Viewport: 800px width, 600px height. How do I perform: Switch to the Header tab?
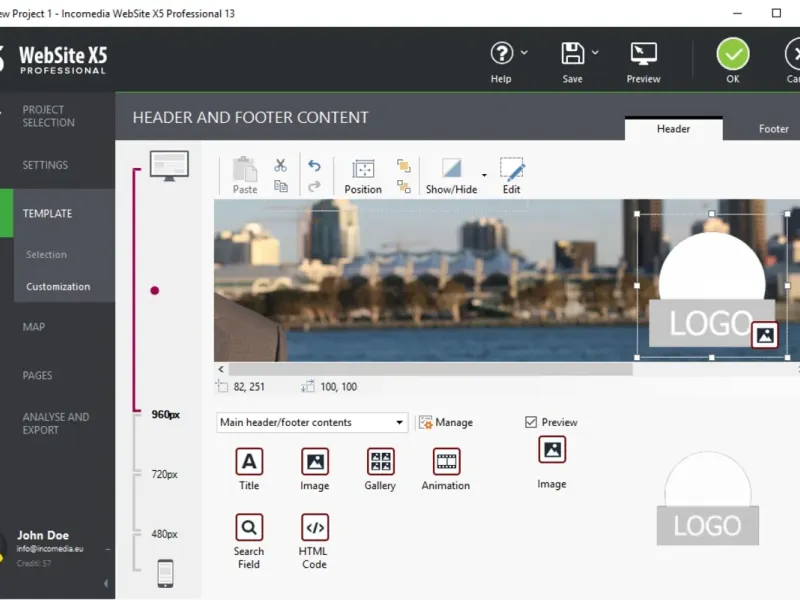point(673,129)
